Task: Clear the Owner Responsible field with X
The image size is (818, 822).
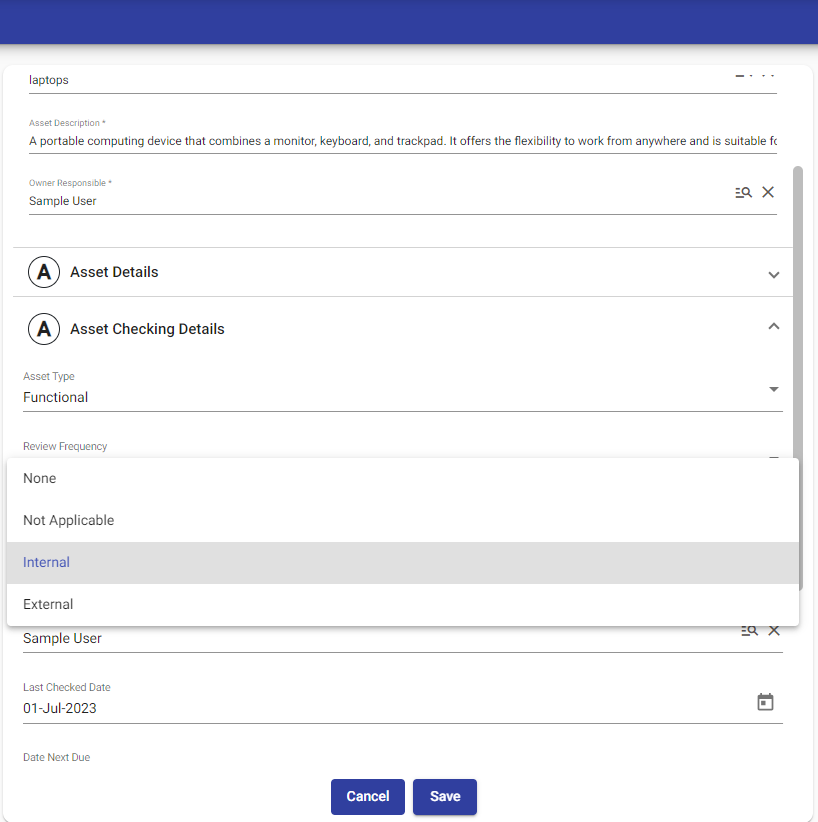Action: tap(768, 192)
